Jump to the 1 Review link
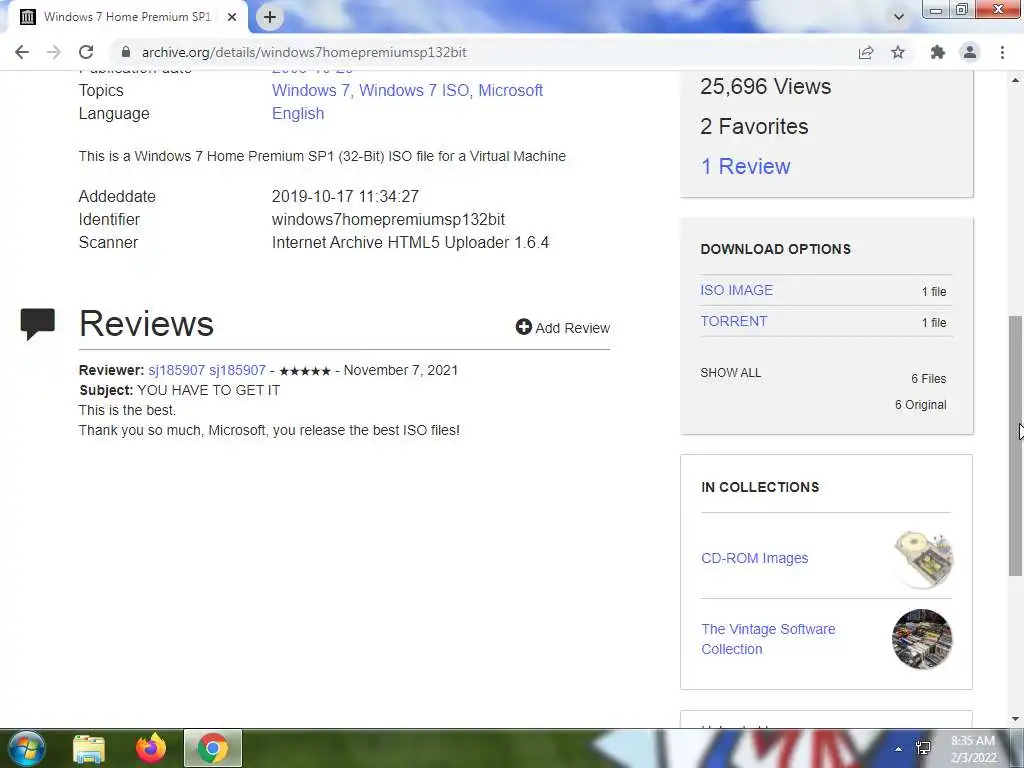Image resolution: width=1024 pixels, height=768 pixels. [745, 167]
